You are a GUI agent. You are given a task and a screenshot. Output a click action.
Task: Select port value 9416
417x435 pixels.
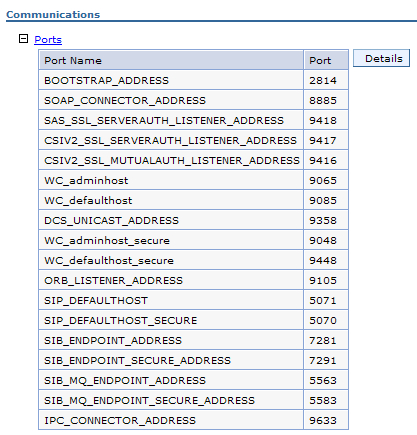[323, 160]
